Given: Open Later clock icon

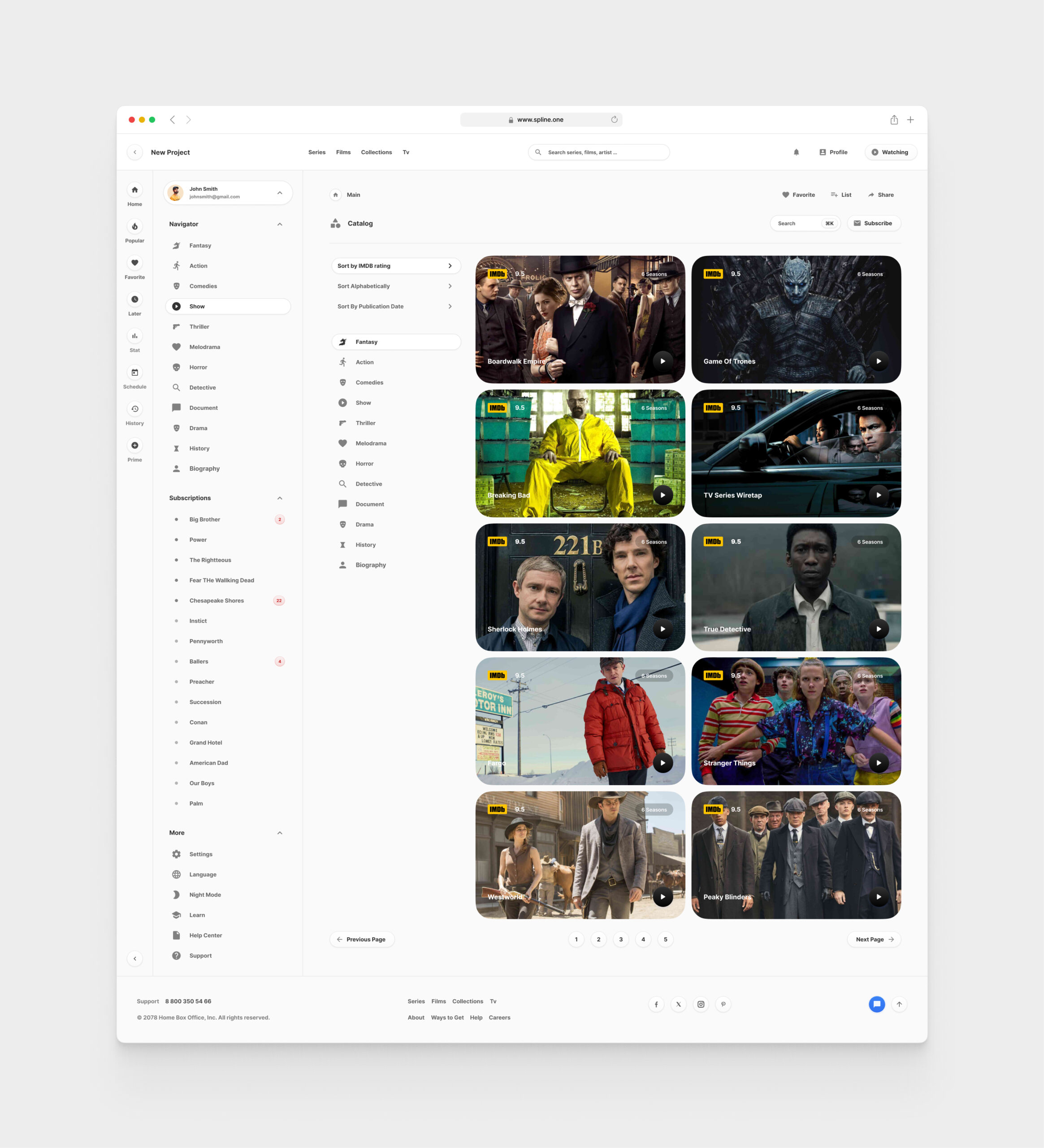Looking at the screenshot, I should tap(134, 300).
